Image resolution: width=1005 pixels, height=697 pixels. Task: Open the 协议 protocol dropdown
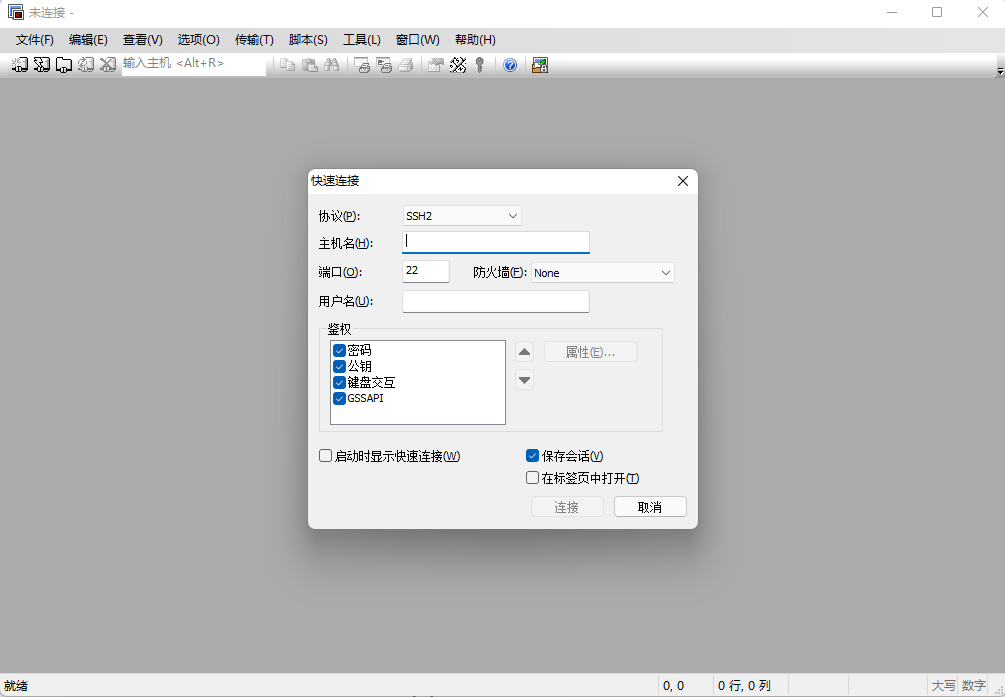pos(513,215)
